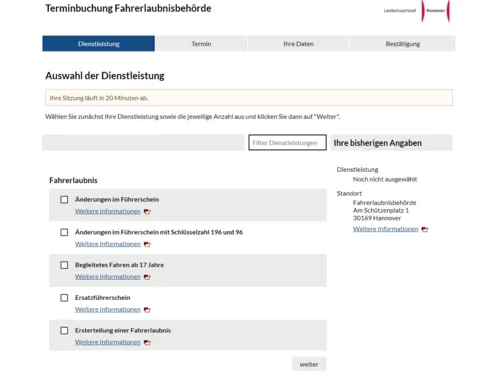Click the Begleitetes Fahren ab 17 Jahre label
The height and width of the screenshot is (375, 500).
coord(119,265)
